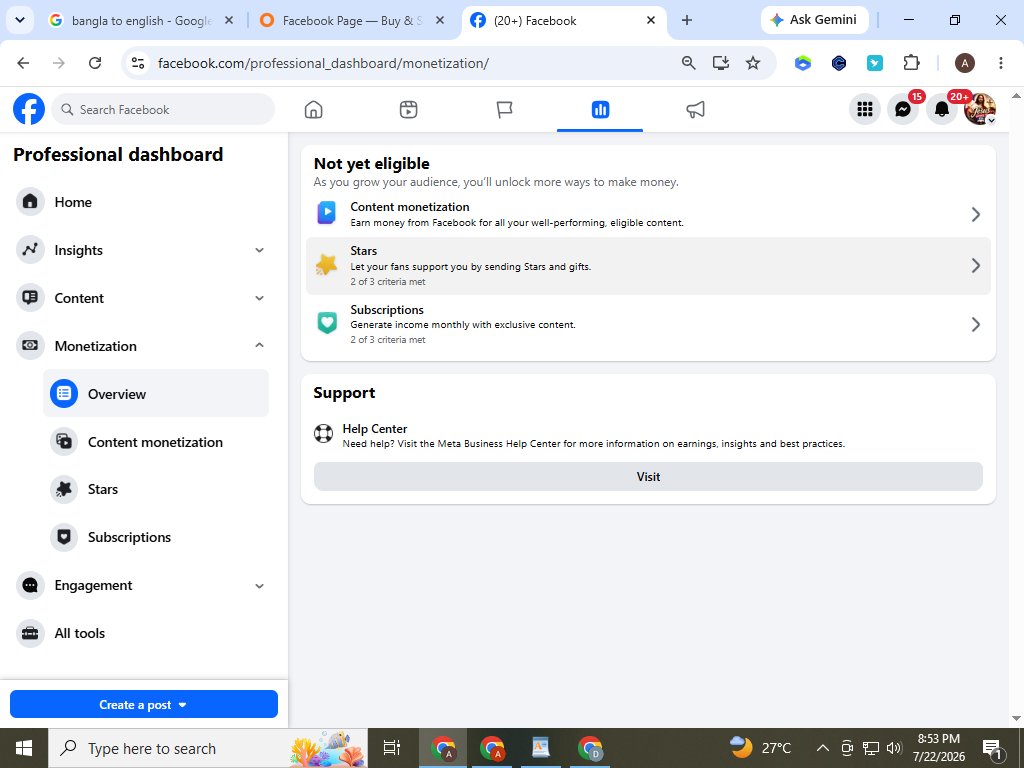Screen dimensions: 1024x768
Task: Bookmark this page with the star icon
Action: click(x=753, y=63)
